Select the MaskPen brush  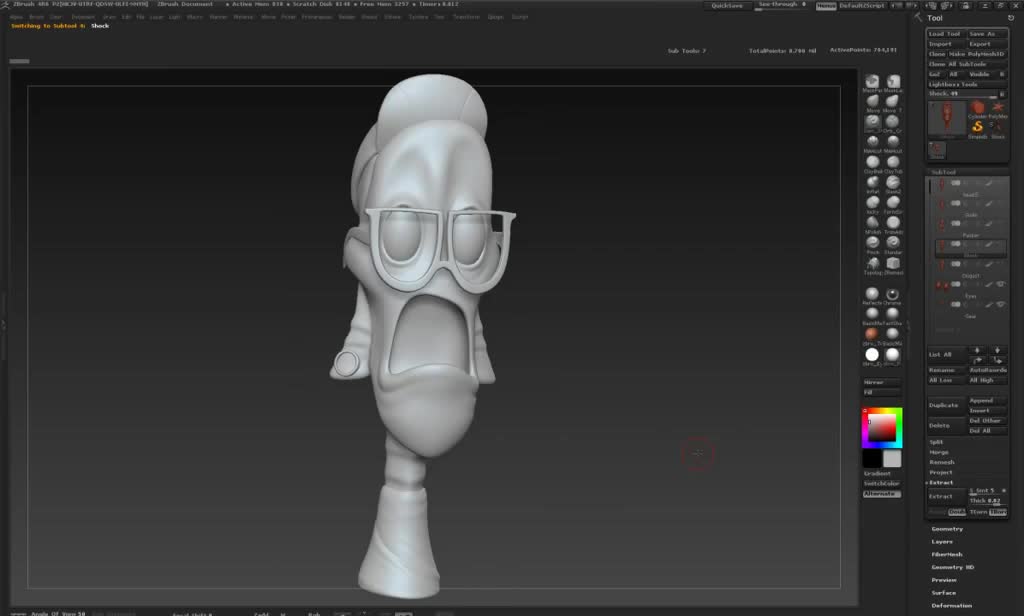click(x=872, y=81)
